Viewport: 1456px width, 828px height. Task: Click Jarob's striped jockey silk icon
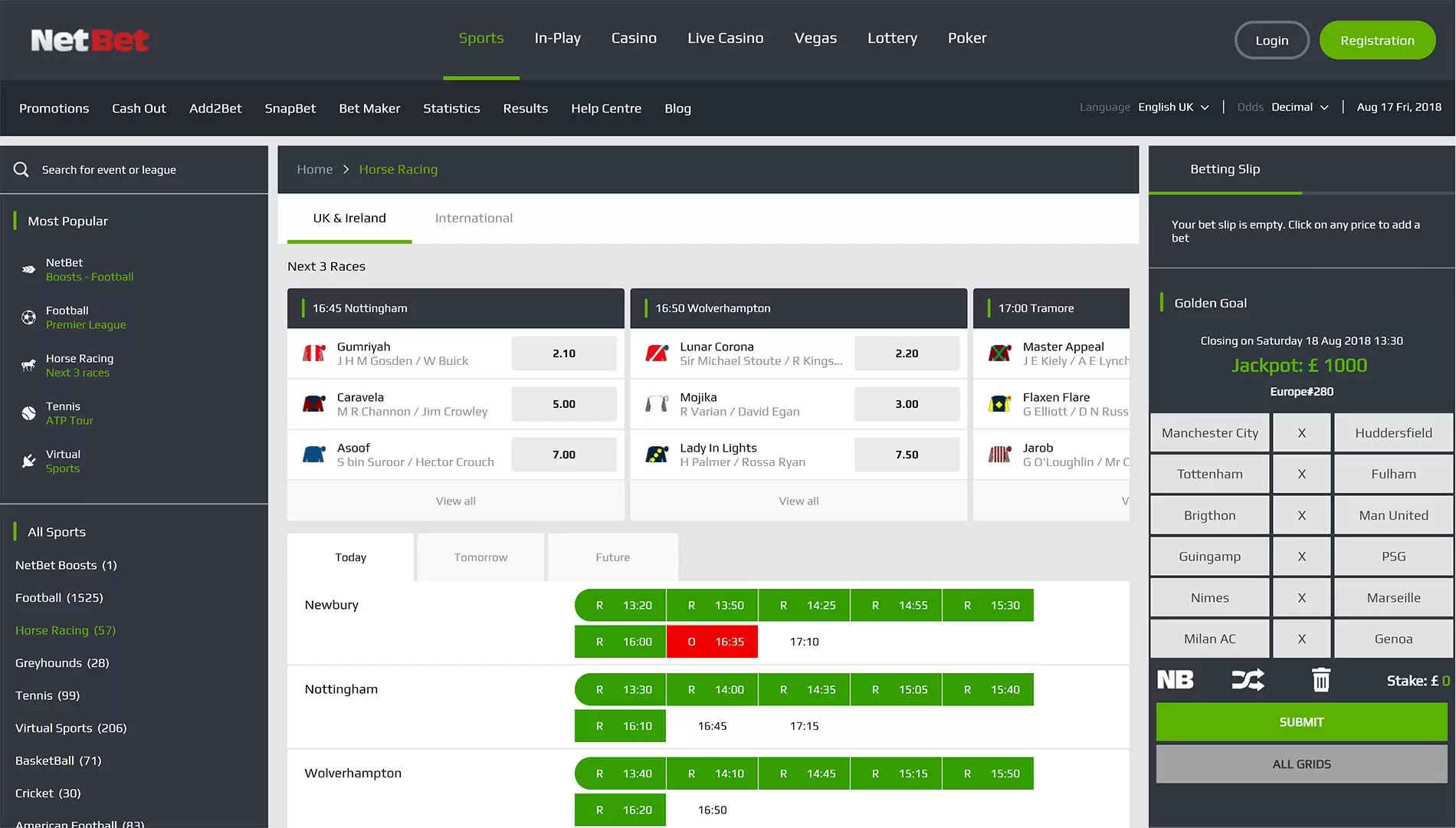999,455
